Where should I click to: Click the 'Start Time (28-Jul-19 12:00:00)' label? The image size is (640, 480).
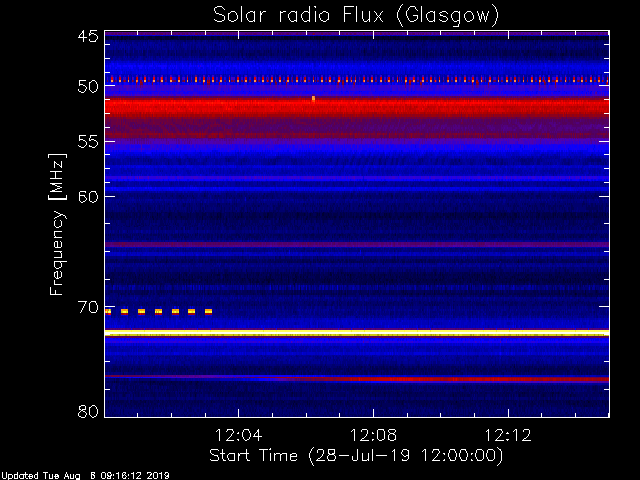[x=356, y=456]
